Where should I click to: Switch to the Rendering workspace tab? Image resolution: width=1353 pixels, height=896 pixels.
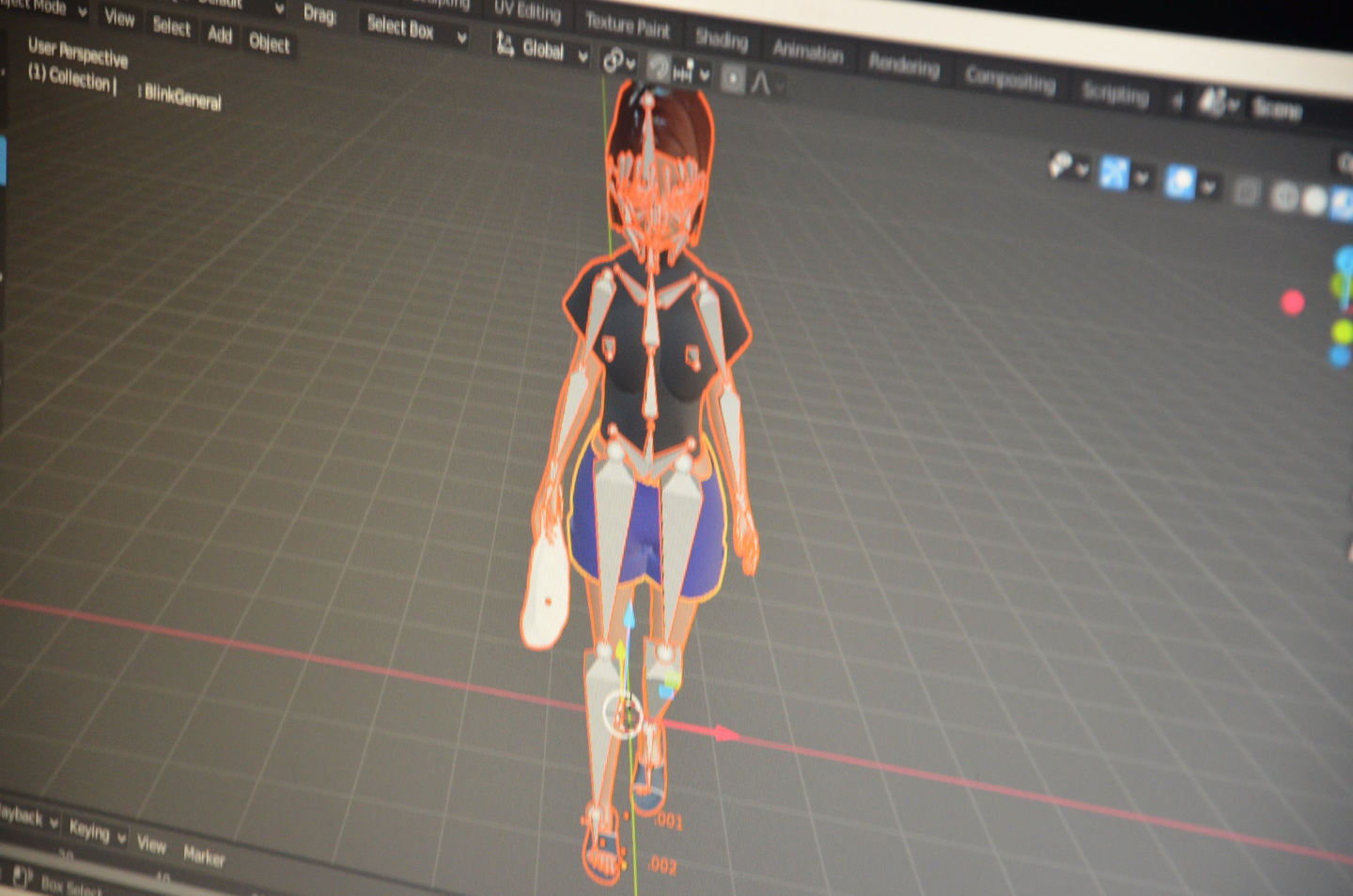pyautogui.click(x=904, y=65)
